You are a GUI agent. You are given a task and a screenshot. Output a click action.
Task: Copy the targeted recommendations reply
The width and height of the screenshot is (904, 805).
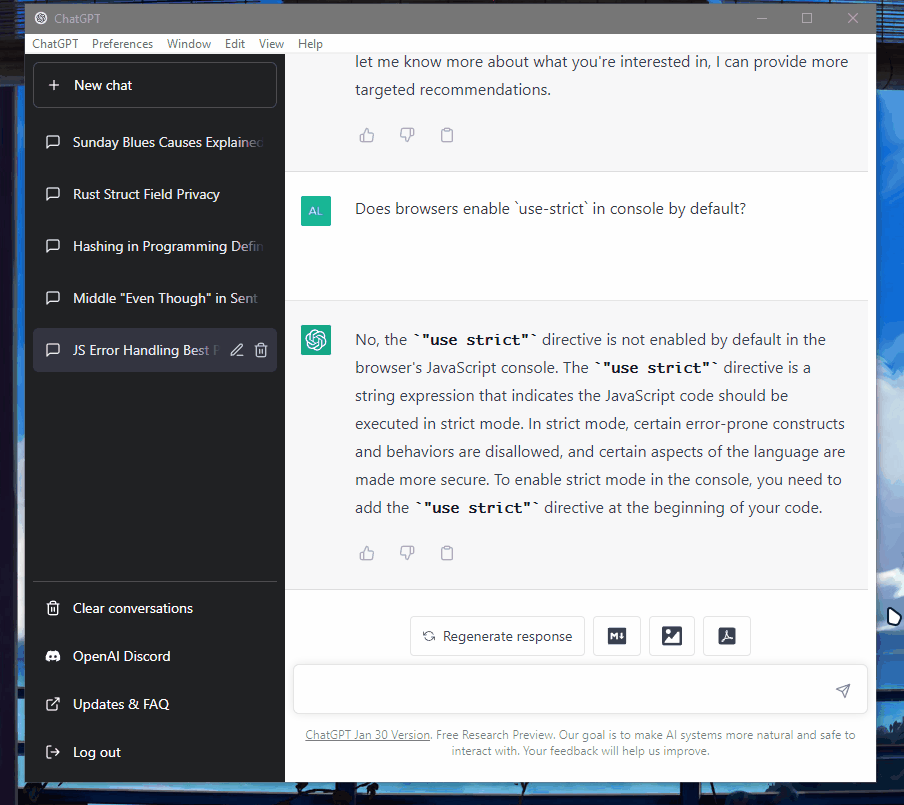(x=447, y=135)
